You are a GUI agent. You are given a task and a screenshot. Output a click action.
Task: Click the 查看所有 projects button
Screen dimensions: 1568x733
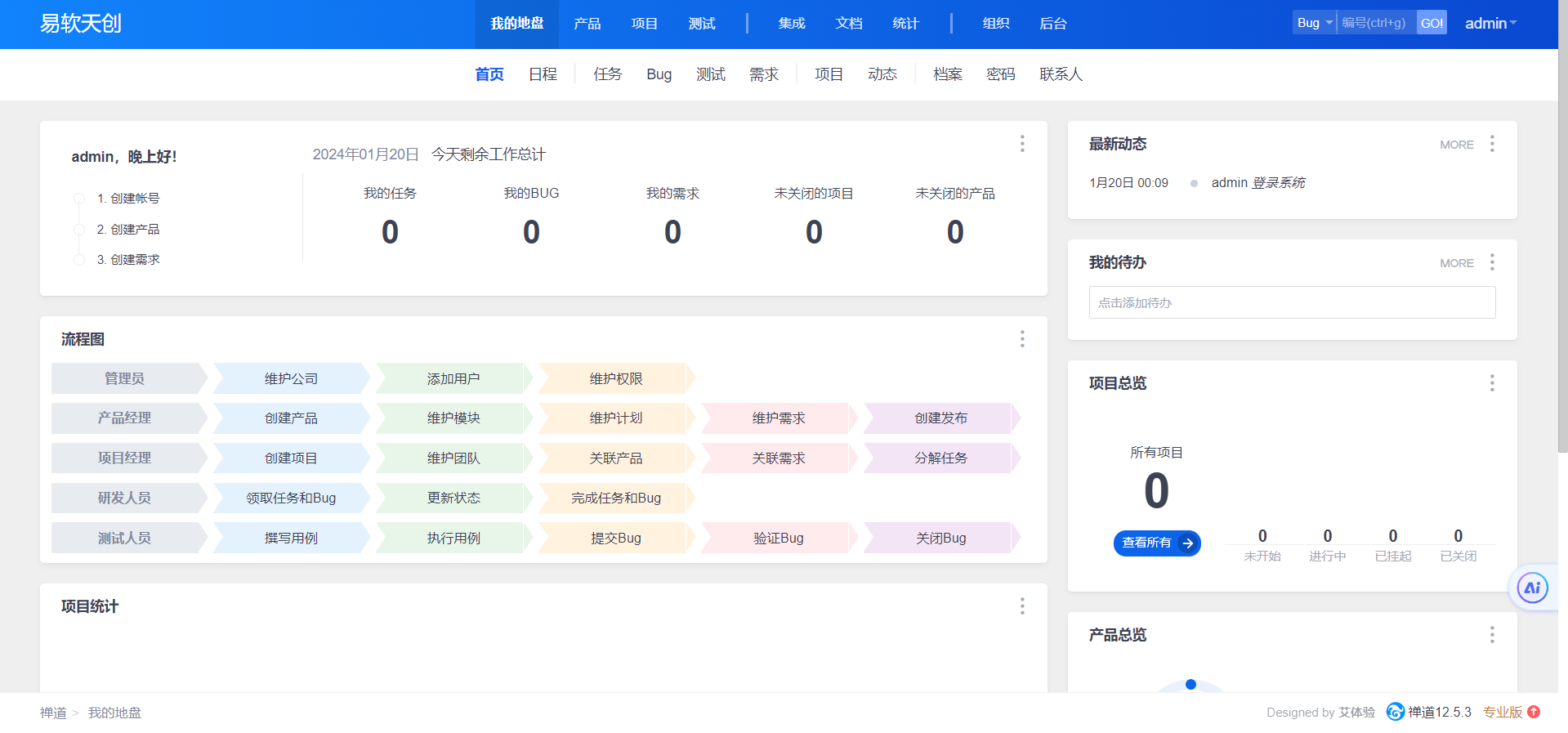coord(1157,543)
